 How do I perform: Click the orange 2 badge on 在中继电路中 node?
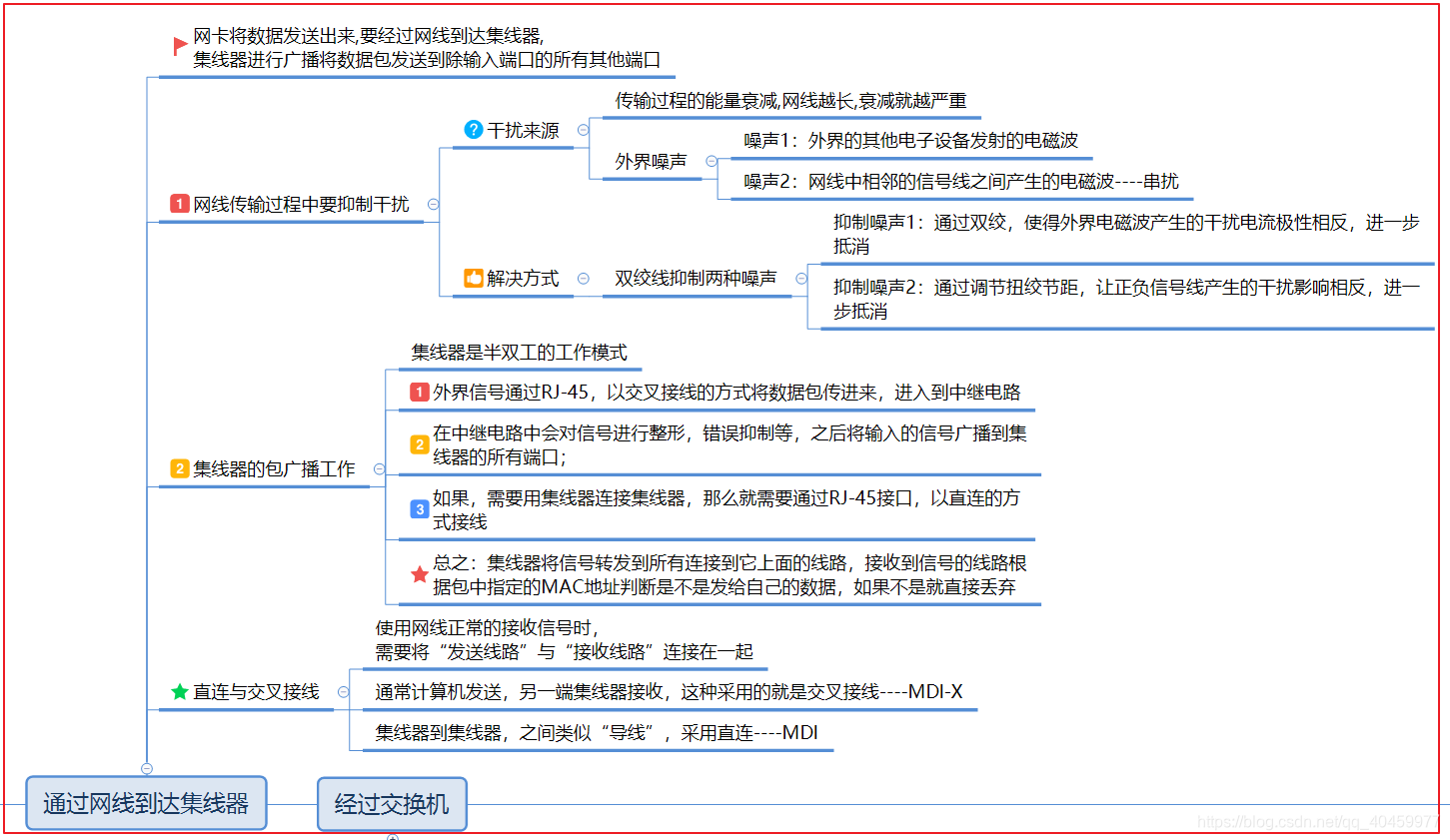point(420,444)
